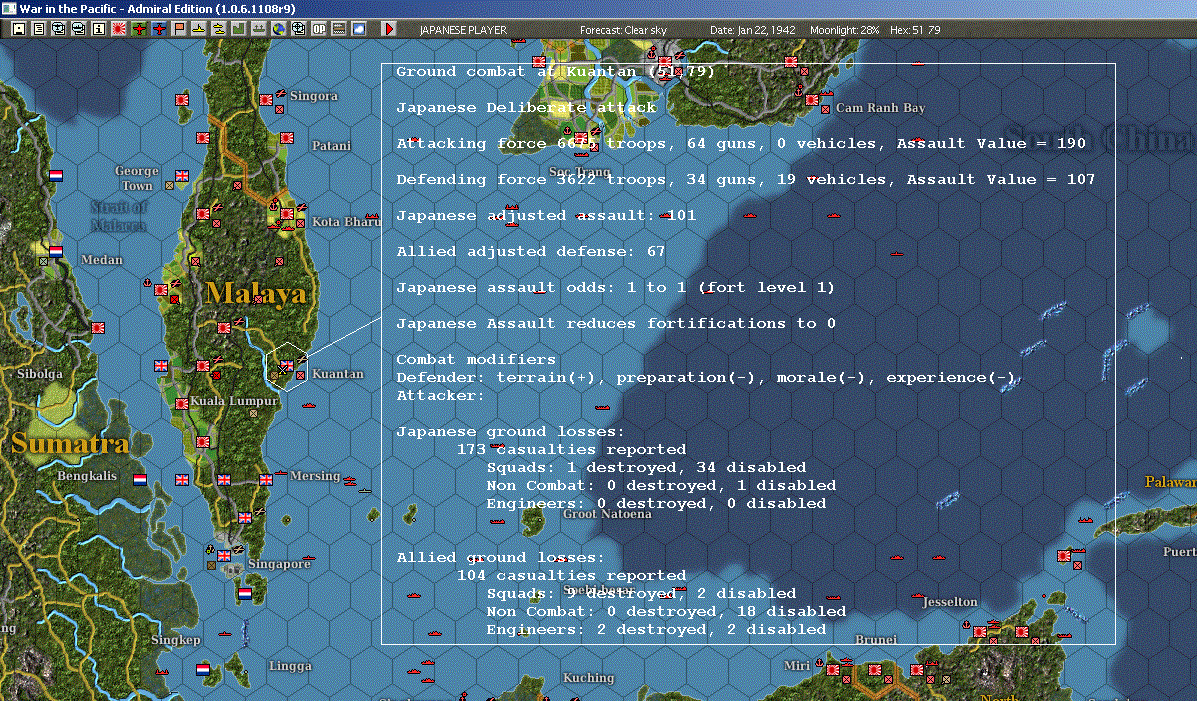Click the '104 casualties reported' line
This screenshot has width=1197, height=701.
pyautogui.click(x=571, y=575)
